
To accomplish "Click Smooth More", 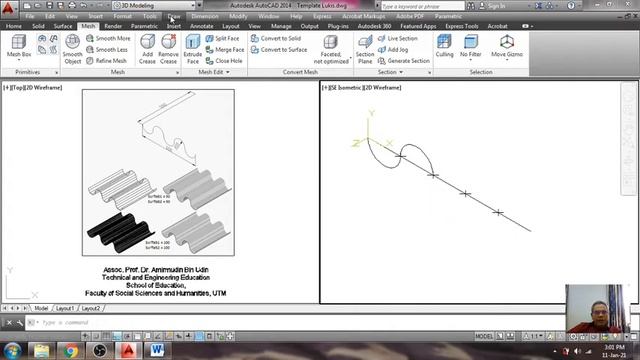I will (x=108, y=38).
